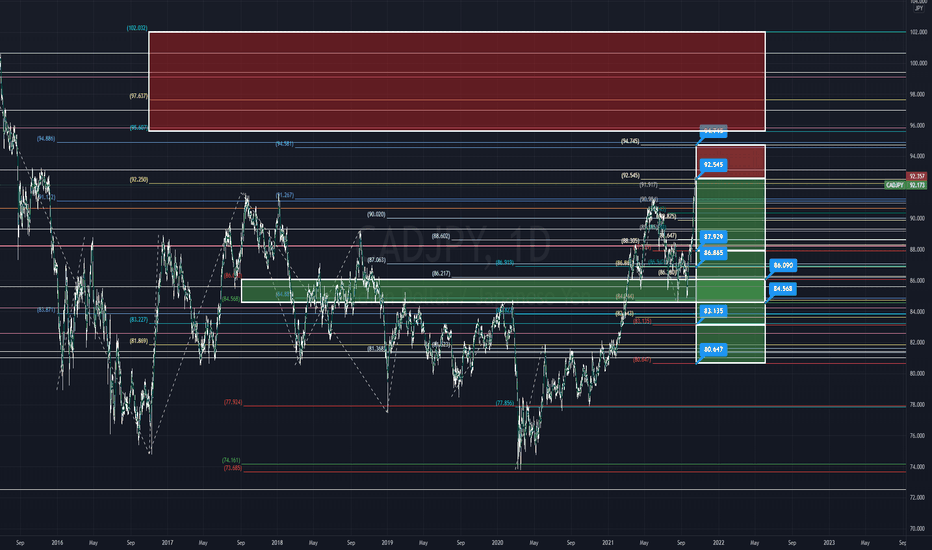
Task: Click the 72.000 price axis label
Action: coord(918,498)
